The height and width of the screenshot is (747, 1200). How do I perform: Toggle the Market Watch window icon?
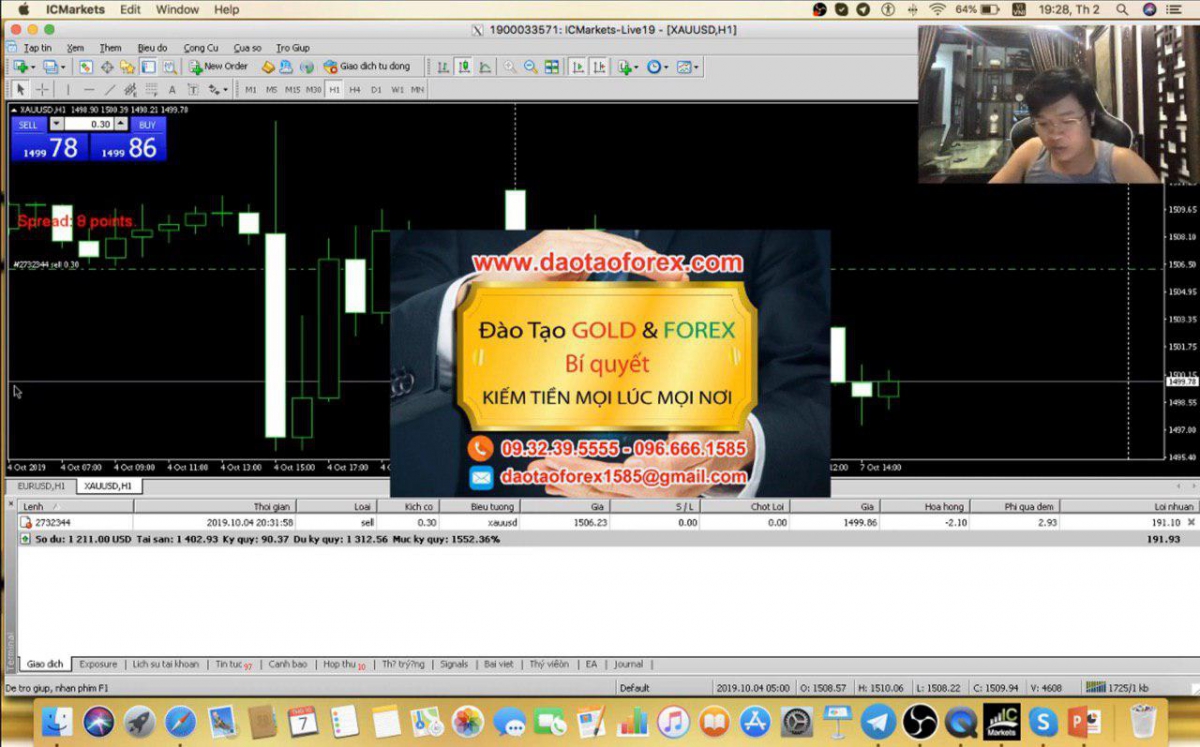tap(86, 67)
